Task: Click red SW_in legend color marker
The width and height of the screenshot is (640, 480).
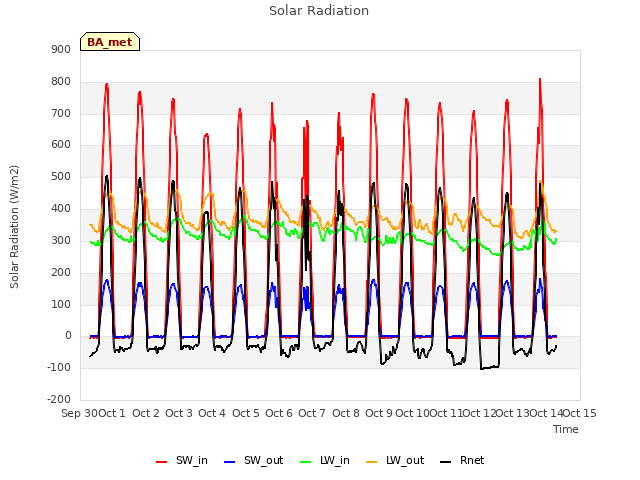Action: pyautogui.click(x=162, y=462)
